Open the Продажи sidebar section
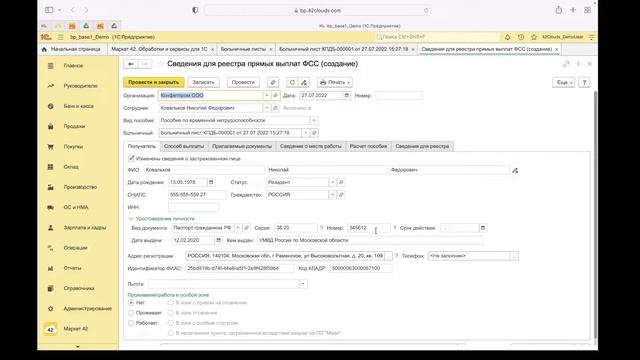 [74, 127]
